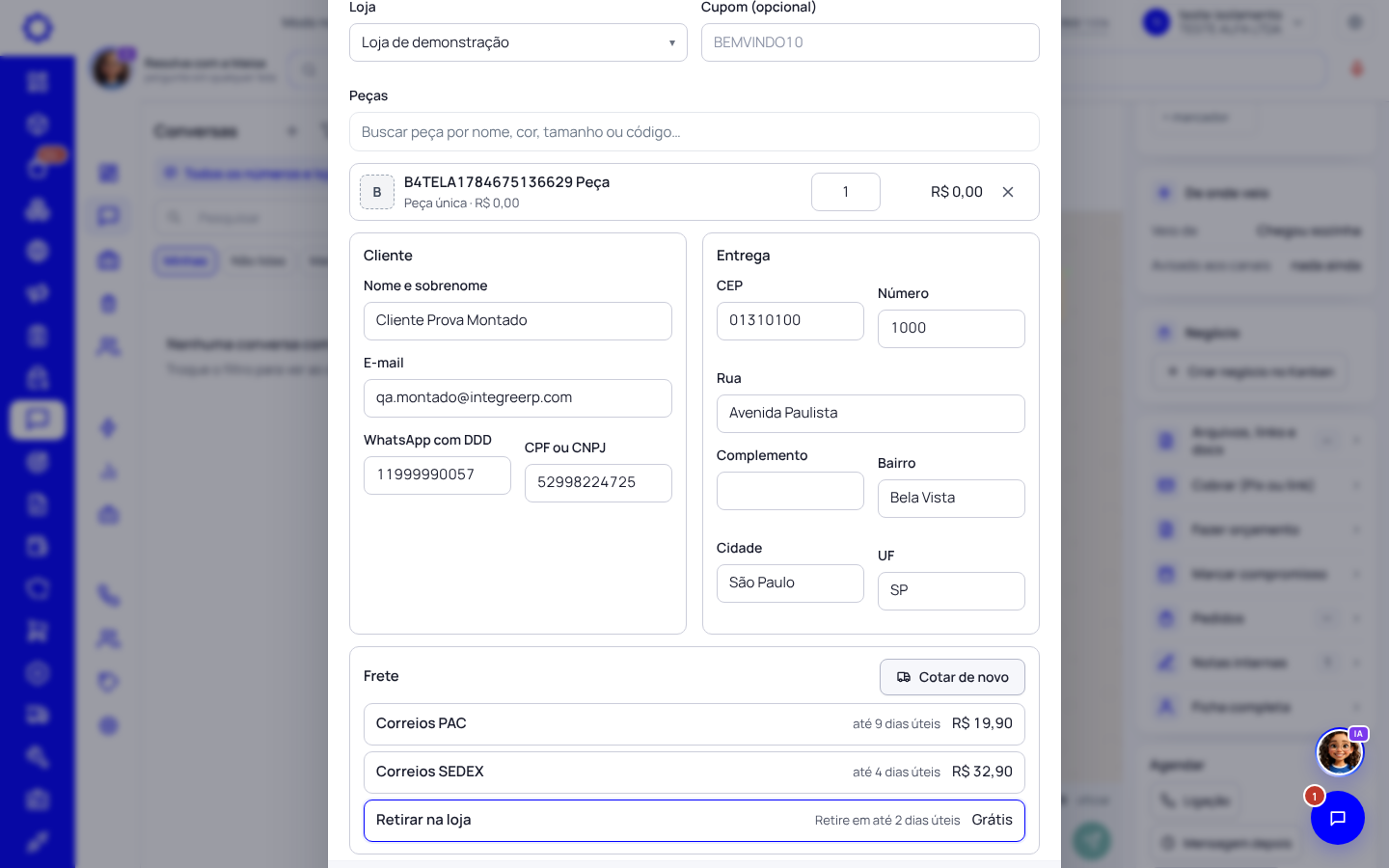Click the empty Complemento field
Viewport: 1389px width, 868px height.
[790, 491]
